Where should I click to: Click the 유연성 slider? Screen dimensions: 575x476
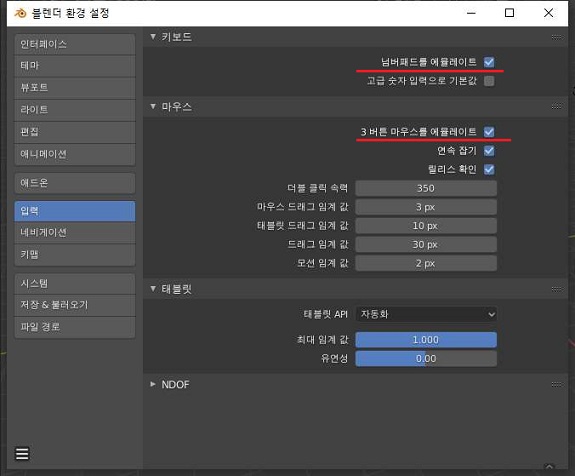click(x=426, y=359)
